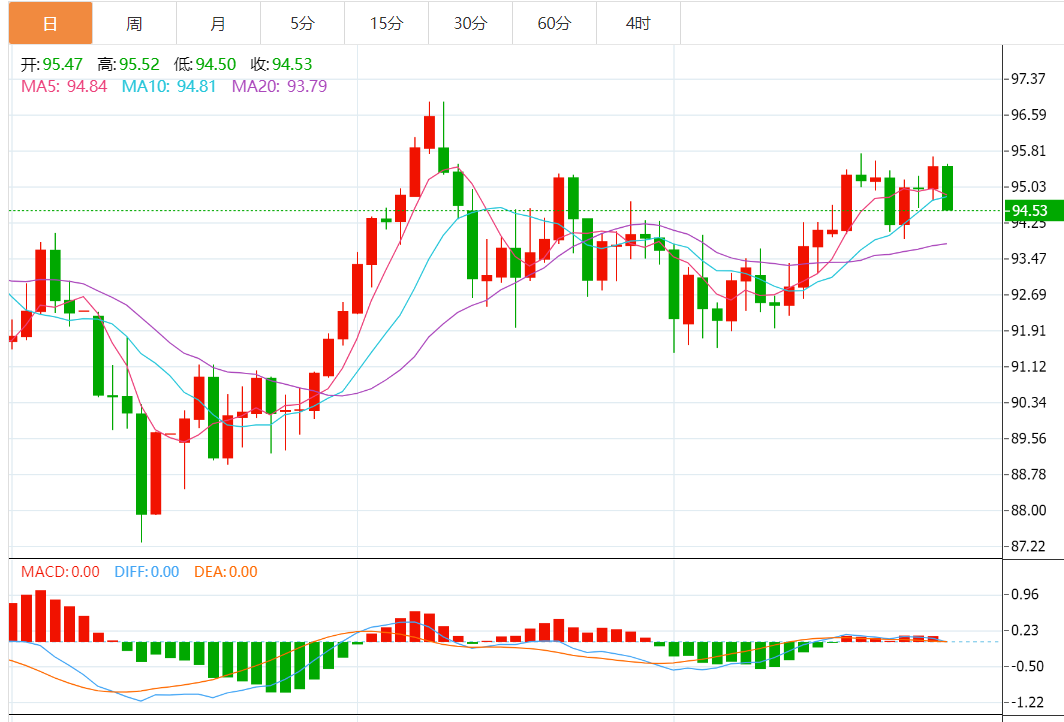Click the 91.91 price axis label

pyautogui.click(x=1028, y=330)
